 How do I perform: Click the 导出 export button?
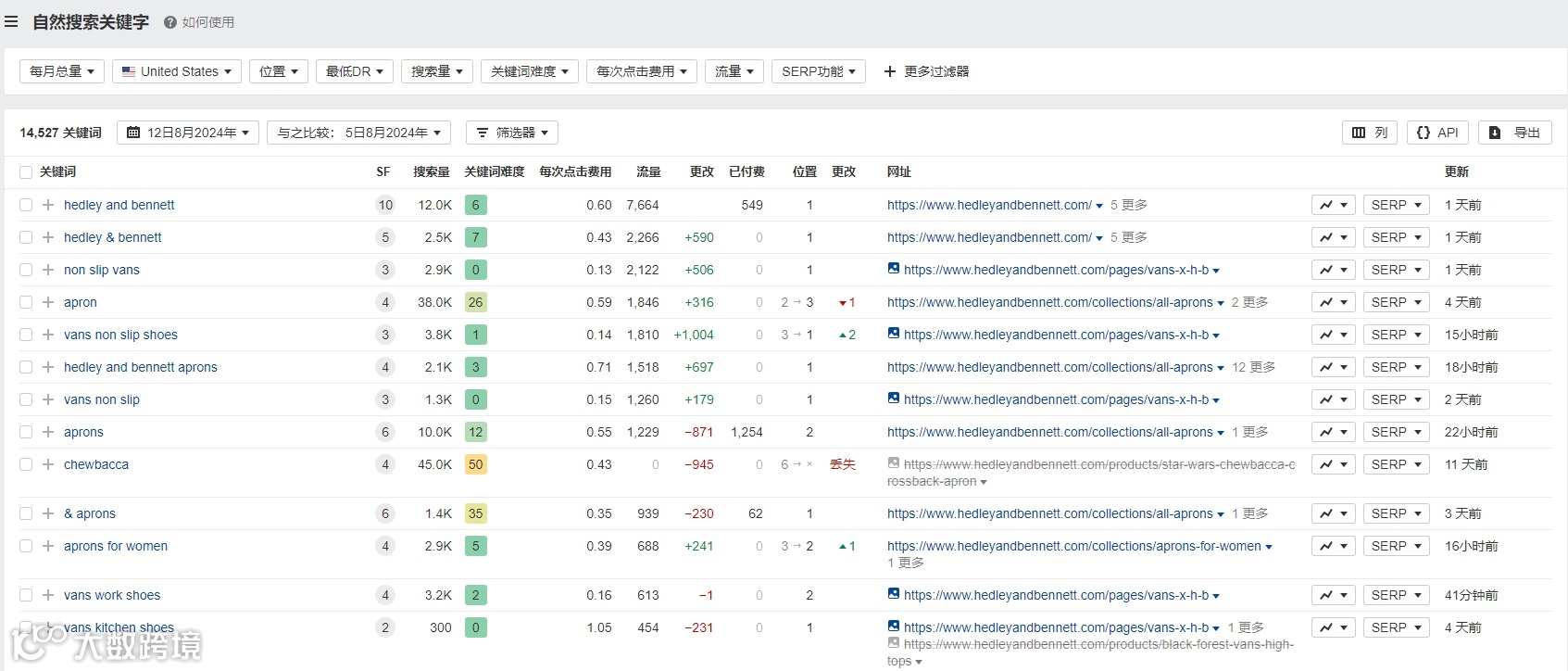(1515, 133)
